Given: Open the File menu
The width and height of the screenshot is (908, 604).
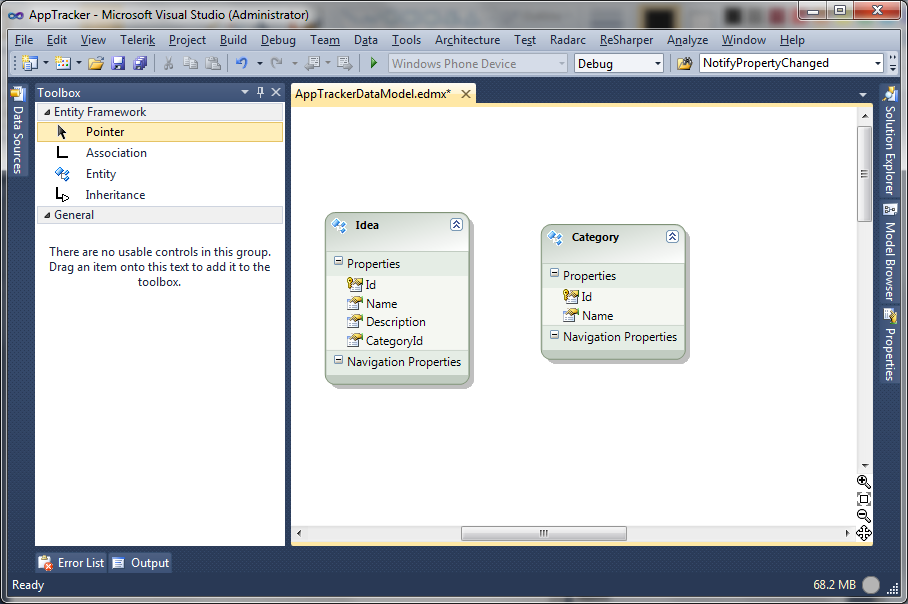Looking at the screenshot, I should 24,40.
